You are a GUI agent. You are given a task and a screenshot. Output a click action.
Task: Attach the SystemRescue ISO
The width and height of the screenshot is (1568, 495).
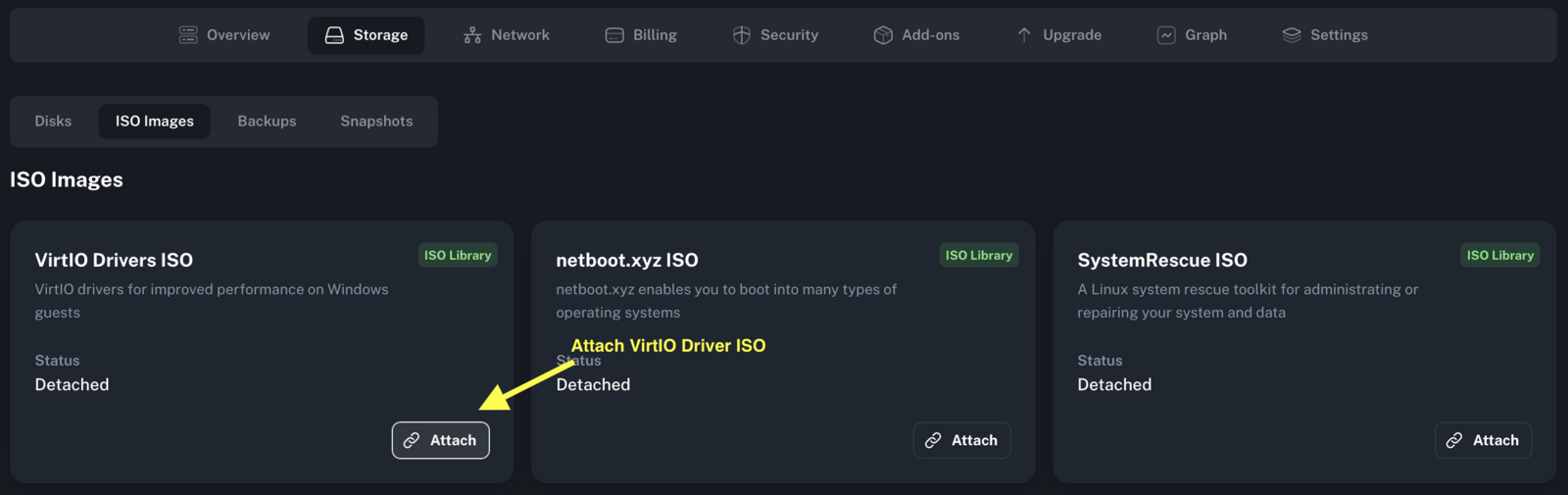[x=1484, y=441]
